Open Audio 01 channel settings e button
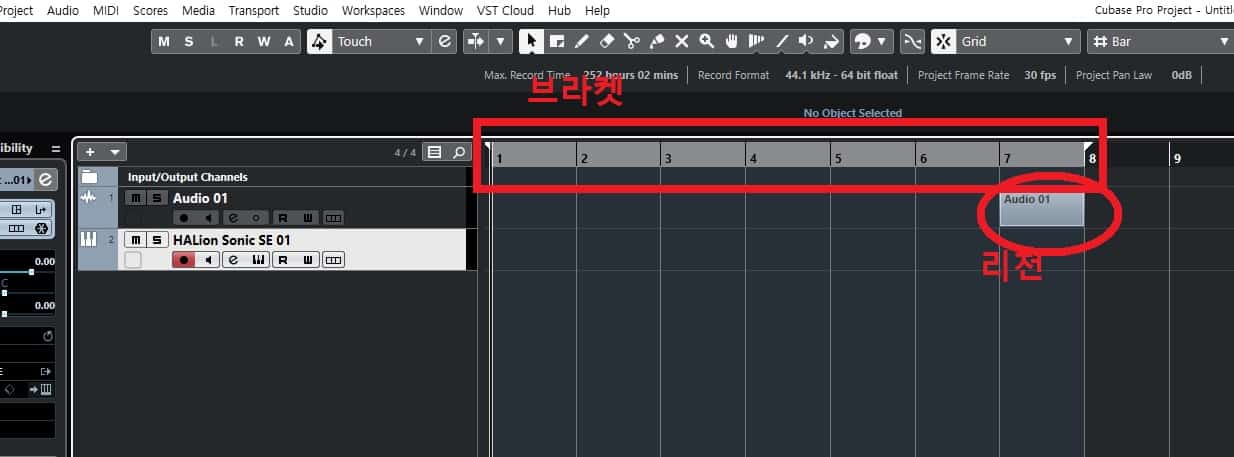Screen dimensions: 1234x457 point(232,218)
